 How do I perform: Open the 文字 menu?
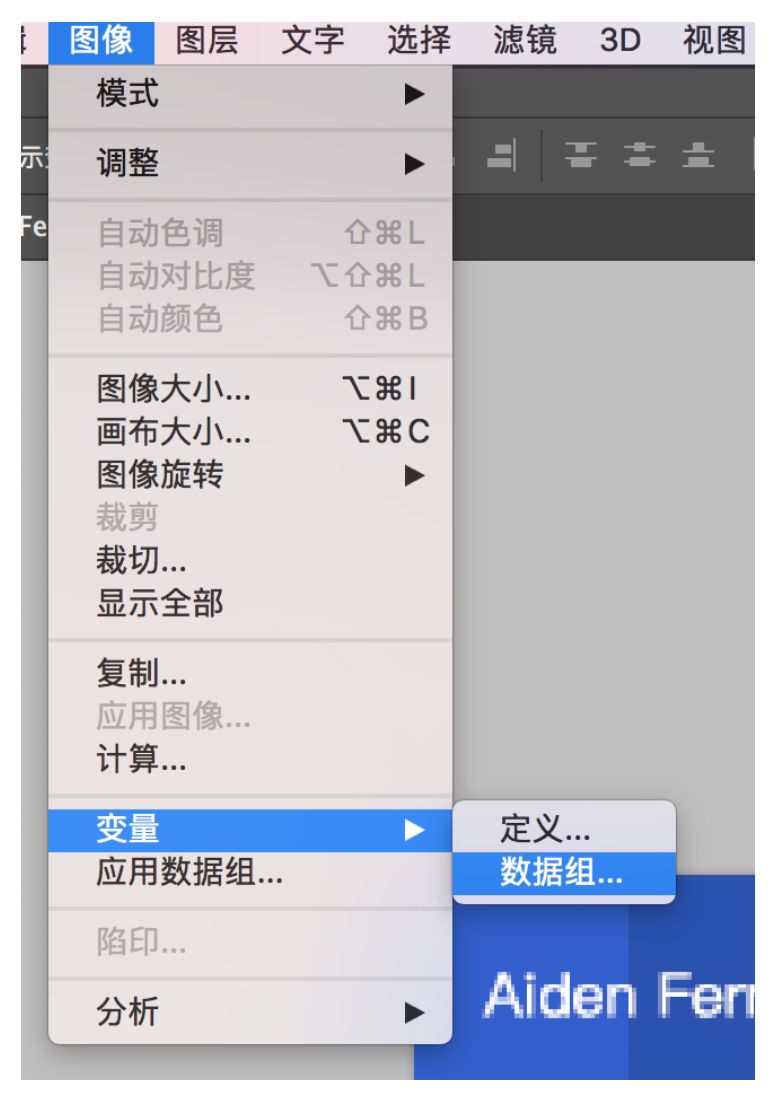click(x=313, y=40)
